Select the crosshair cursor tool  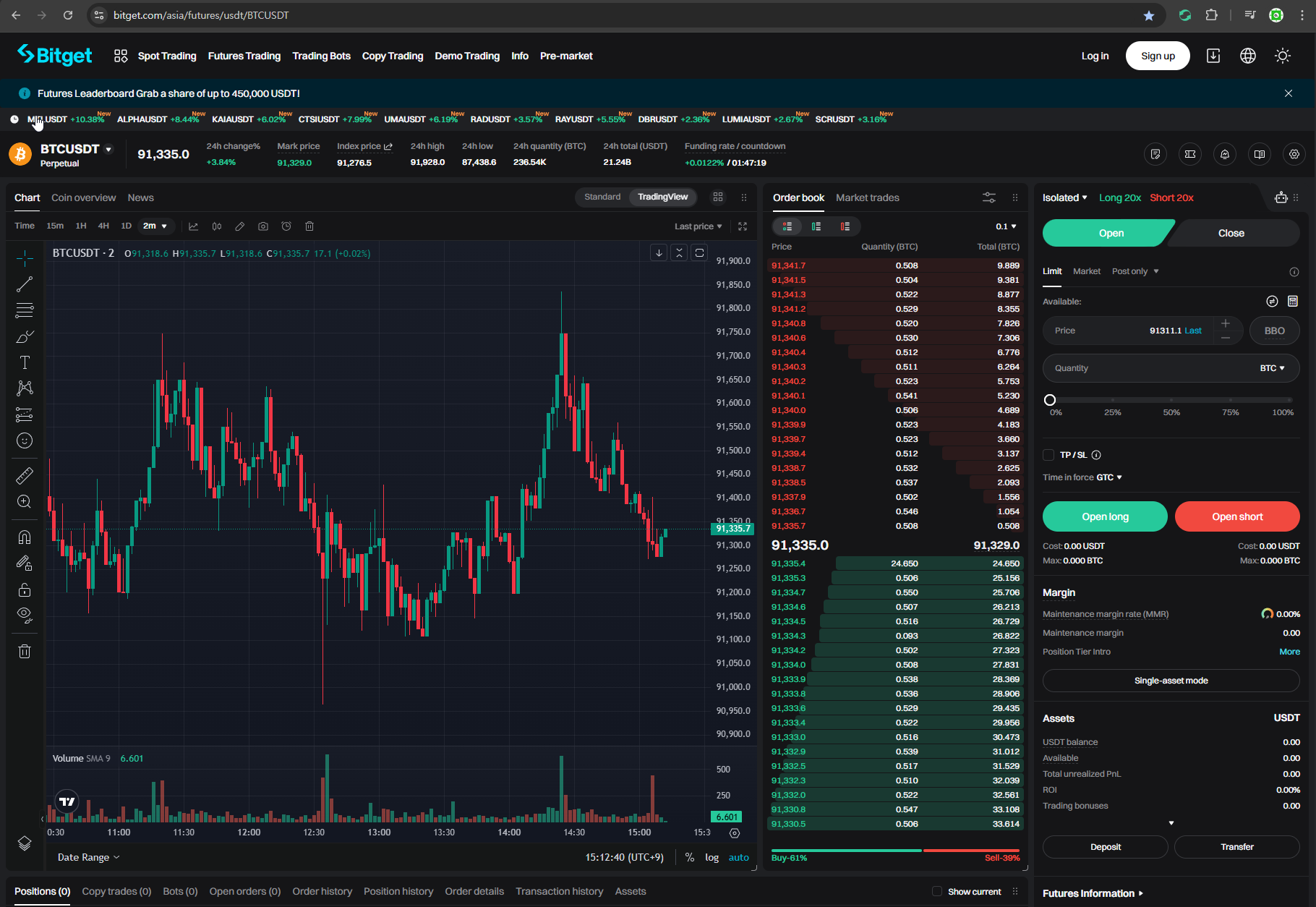(x=25, y=257)
